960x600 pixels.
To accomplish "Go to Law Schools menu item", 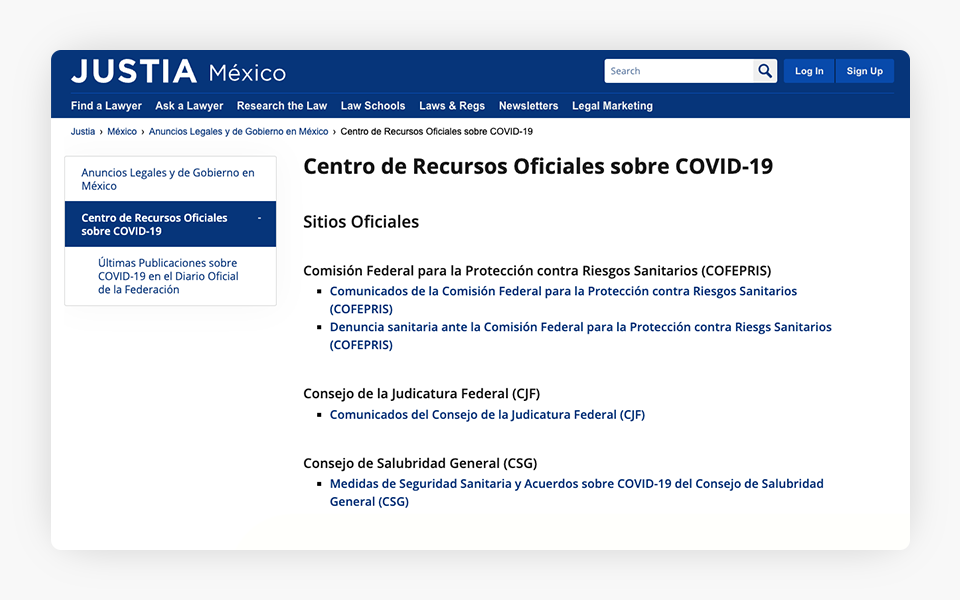I will click(x=372, y=106).
